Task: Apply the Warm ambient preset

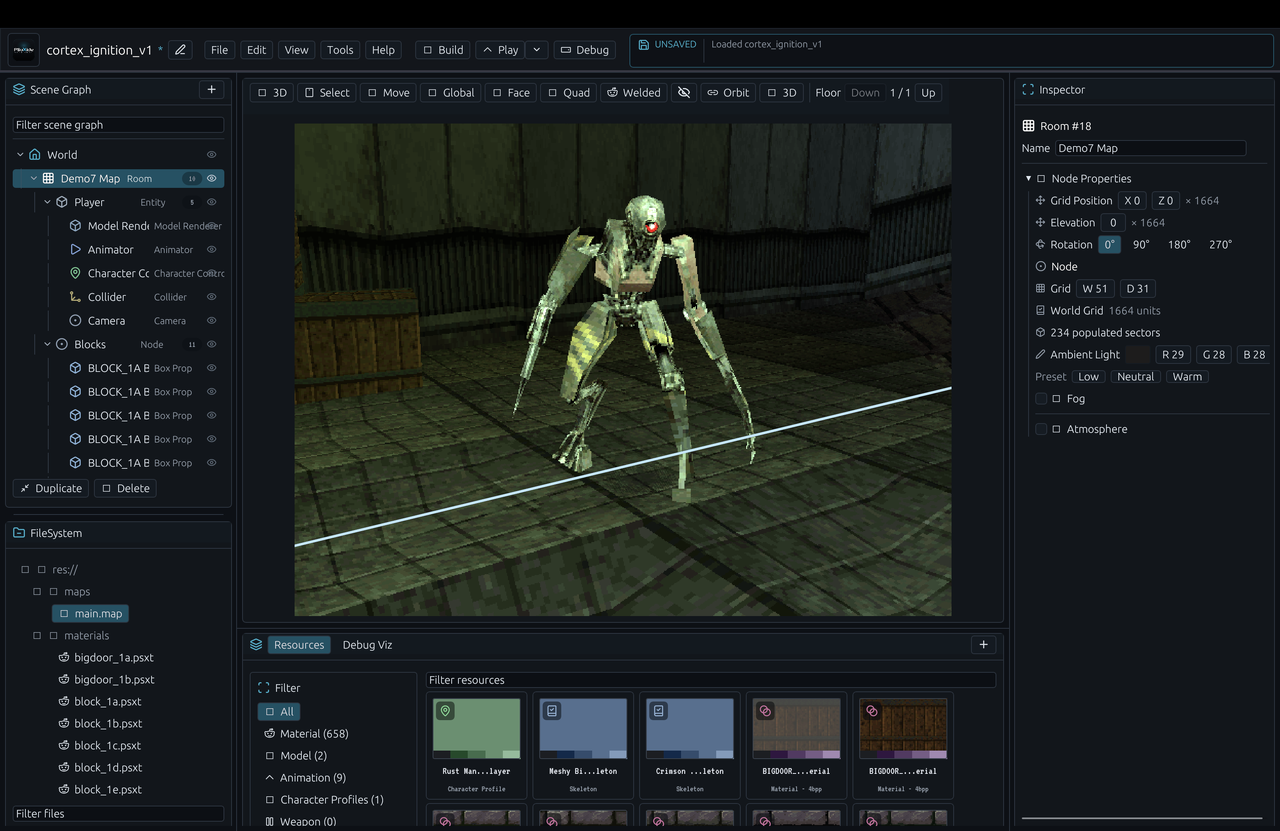Action: 1187,376
